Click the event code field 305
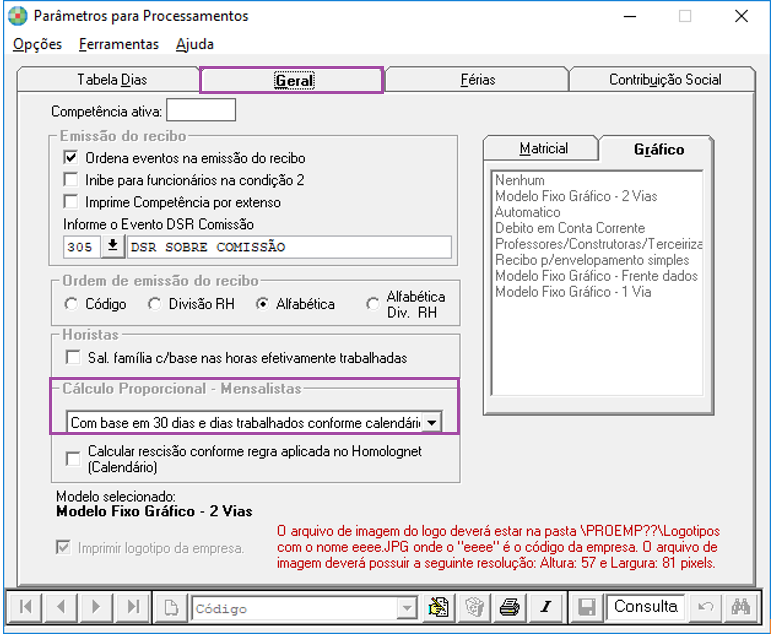 (82, 247)
